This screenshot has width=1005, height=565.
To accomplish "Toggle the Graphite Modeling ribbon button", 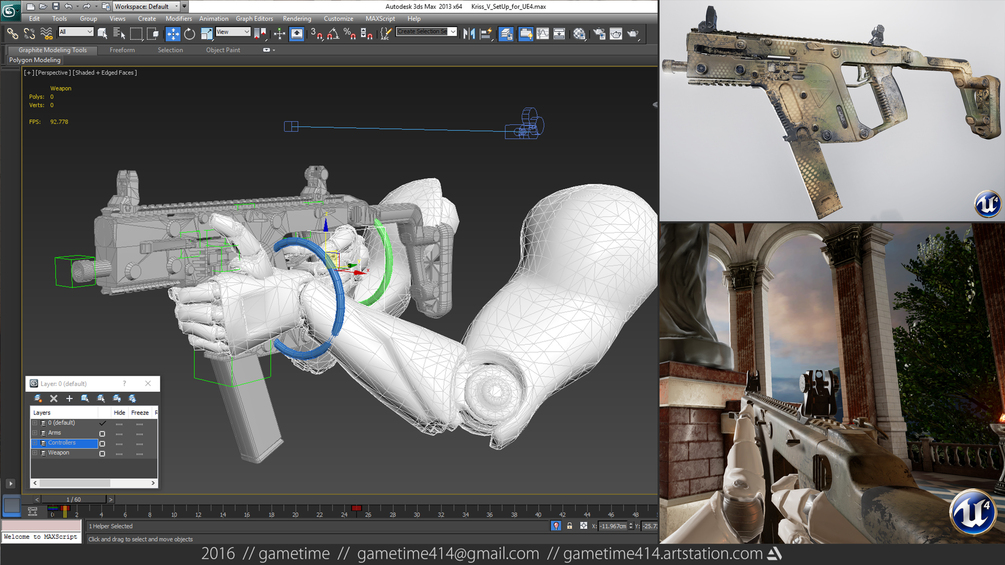I will (x=526, y=33).
